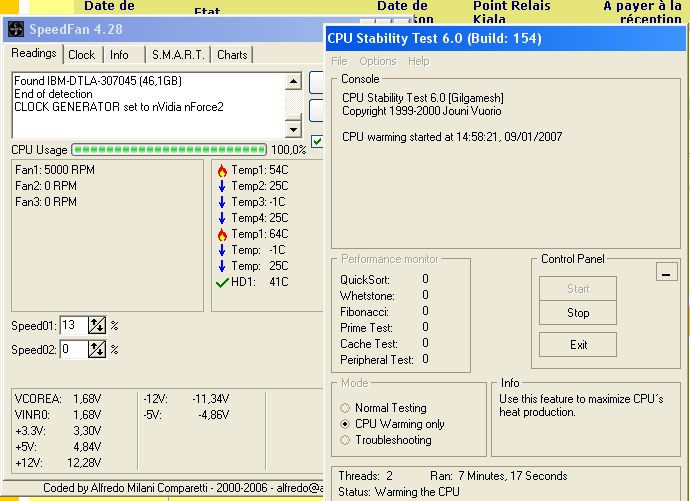Click the 'CLOCK GENERATOR set to nVidia nForce2' line
690x501 pixels.
[x=119, y=107]
